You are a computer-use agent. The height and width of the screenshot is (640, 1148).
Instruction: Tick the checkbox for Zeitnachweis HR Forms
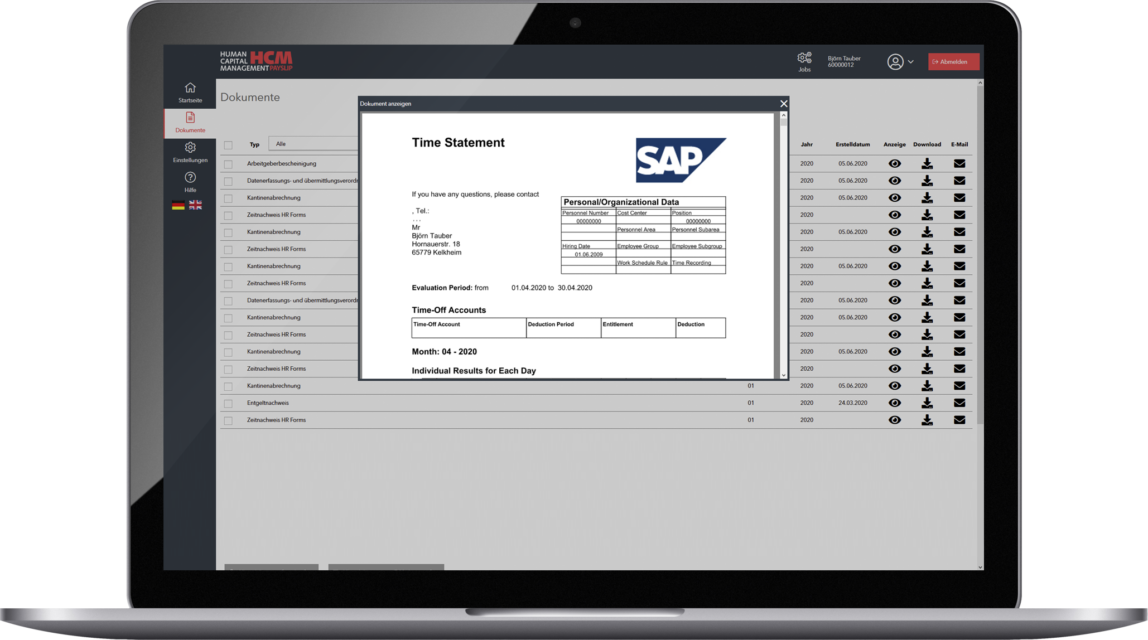[227, 214]
